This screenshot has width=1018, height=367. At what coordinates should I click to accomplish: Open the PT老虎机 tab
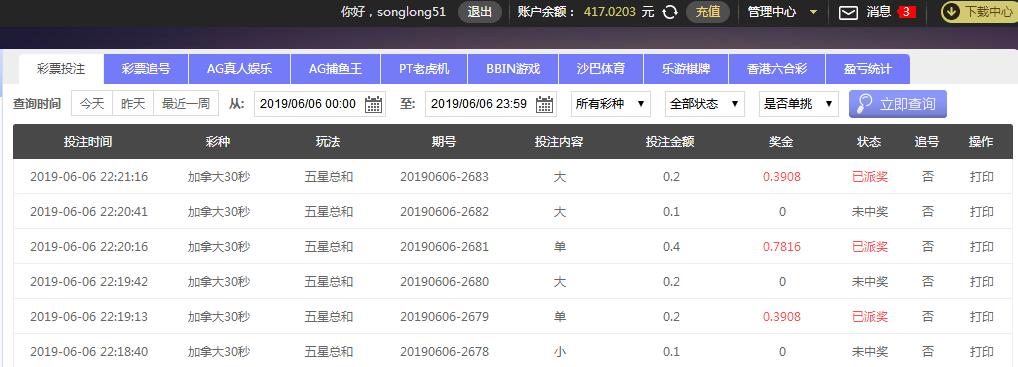[x=424, y=69]
